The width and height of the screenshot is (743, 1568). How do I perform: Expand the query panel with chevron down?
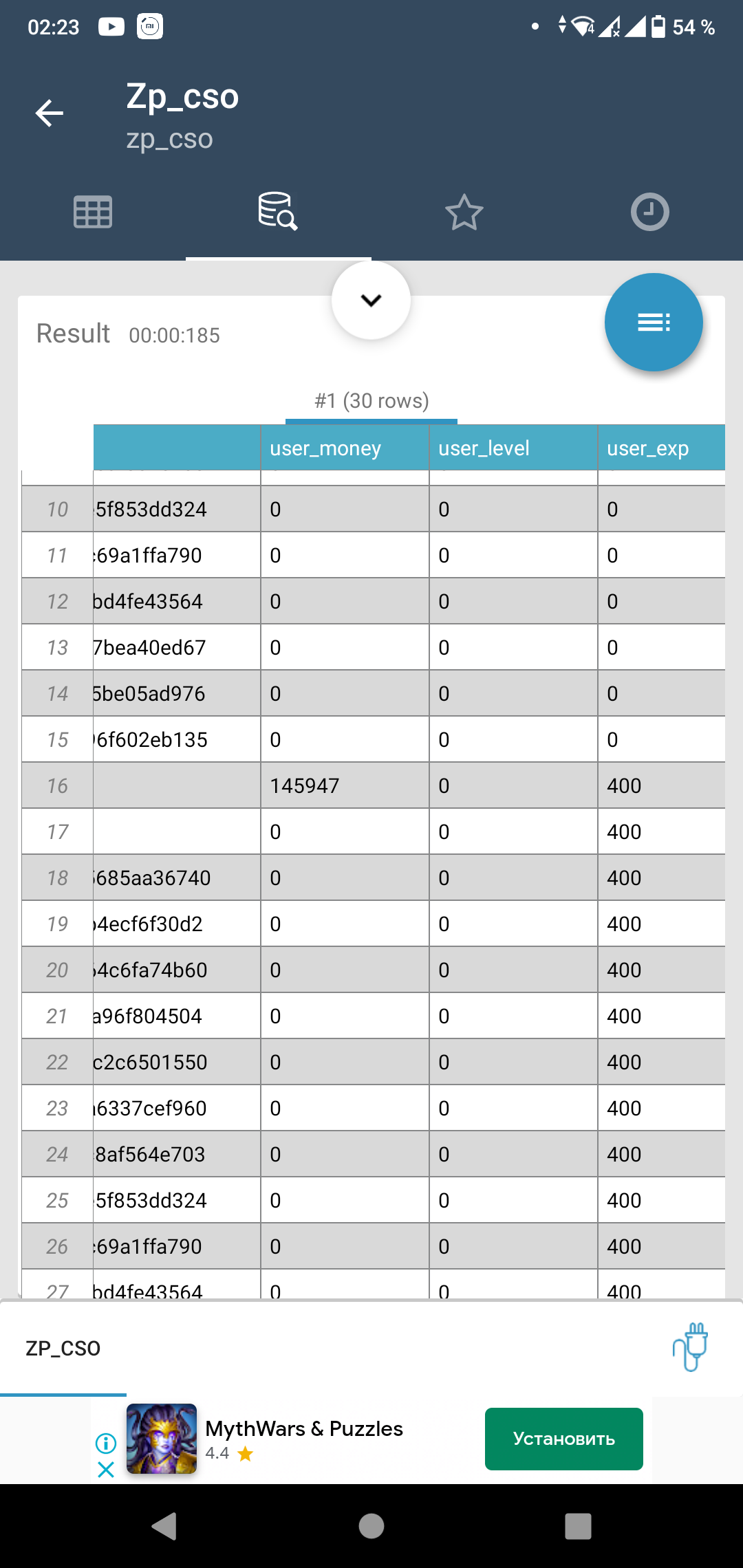point(371,301)
